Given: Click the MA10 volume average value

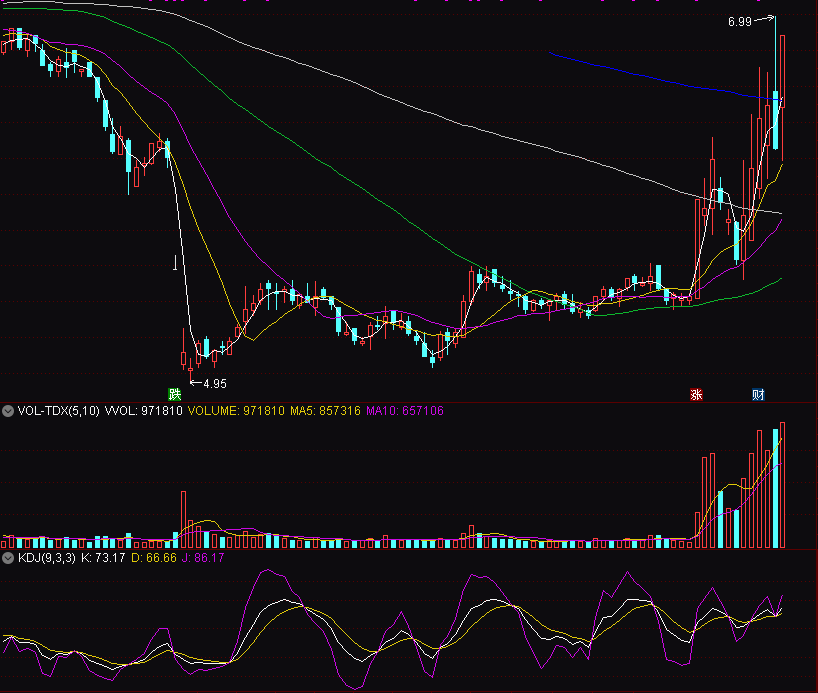Looking at the screenshot, I should [x=405, y=411].
